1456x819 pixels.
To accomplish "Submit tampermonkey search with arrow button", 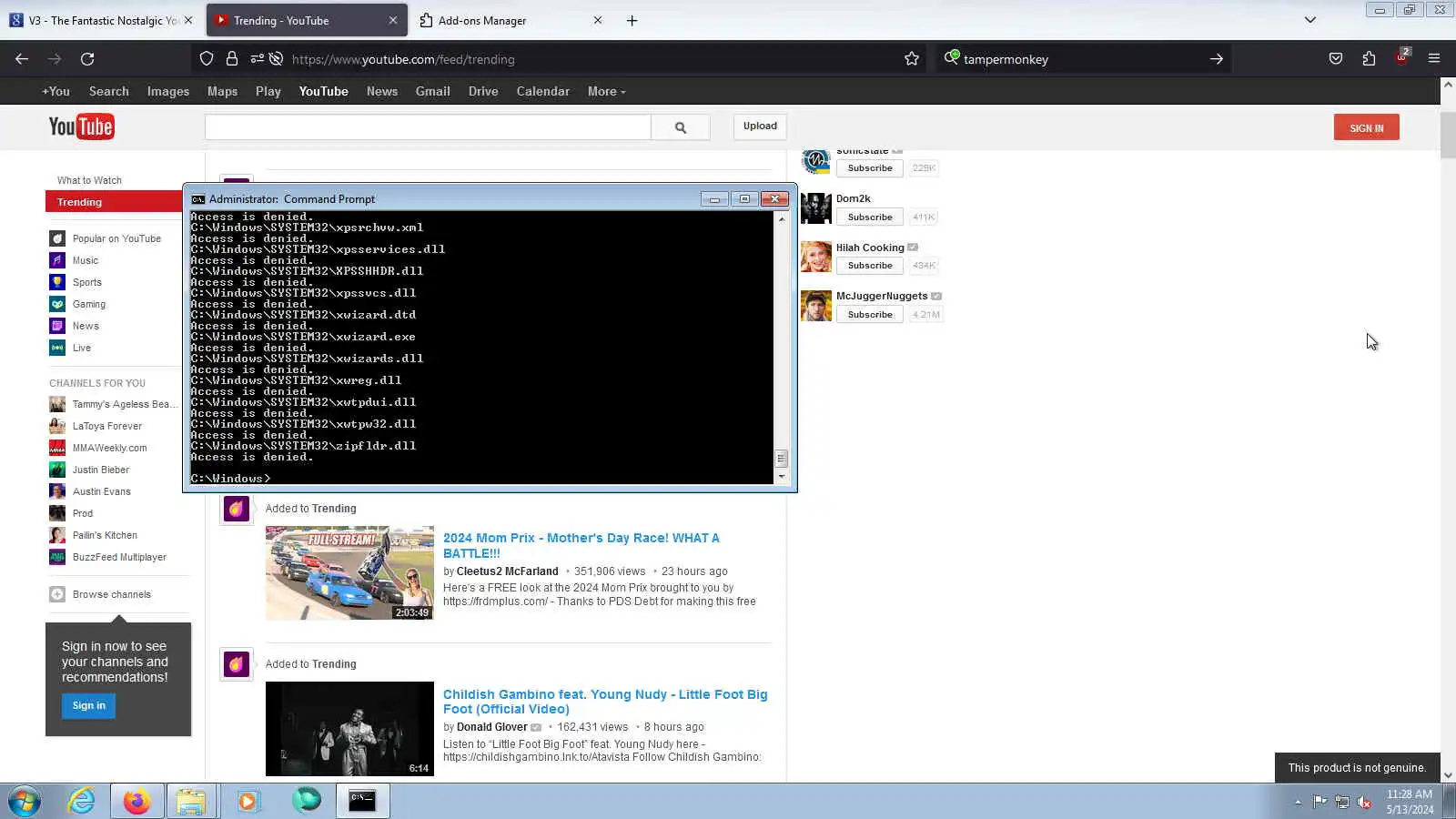I will [1216, 59].
